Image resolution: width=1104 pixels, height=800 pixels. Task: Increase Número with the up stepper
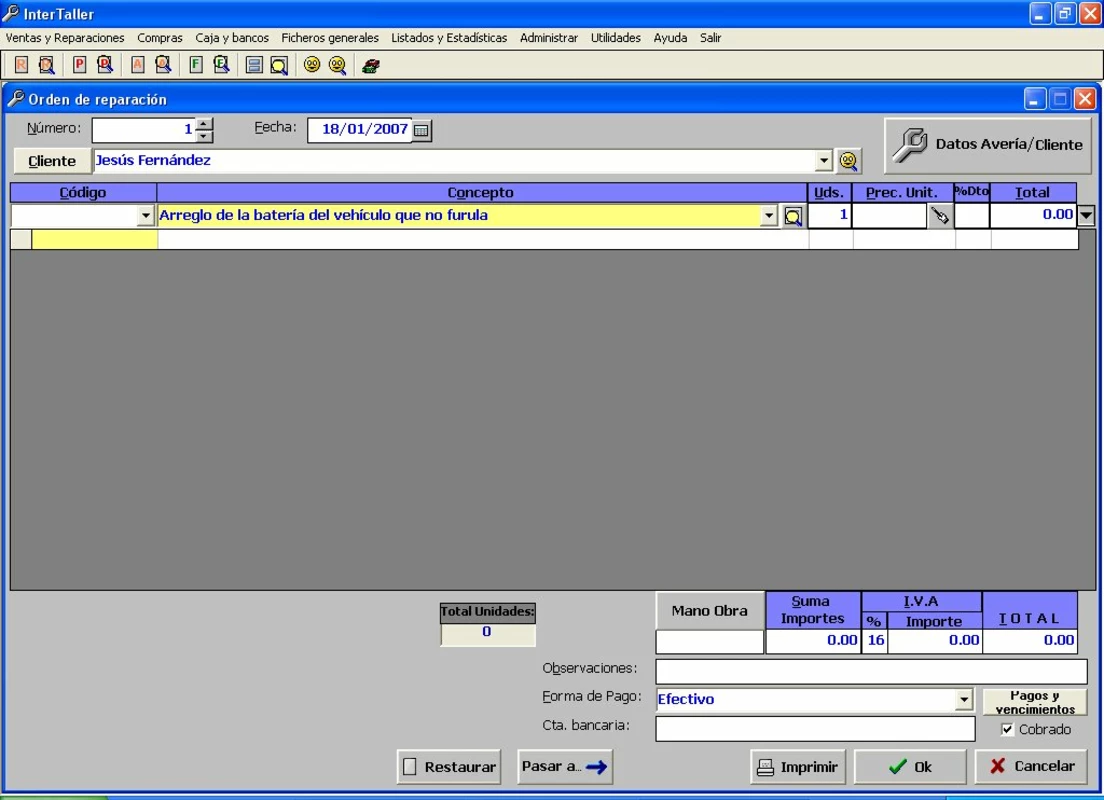[203, 124]
